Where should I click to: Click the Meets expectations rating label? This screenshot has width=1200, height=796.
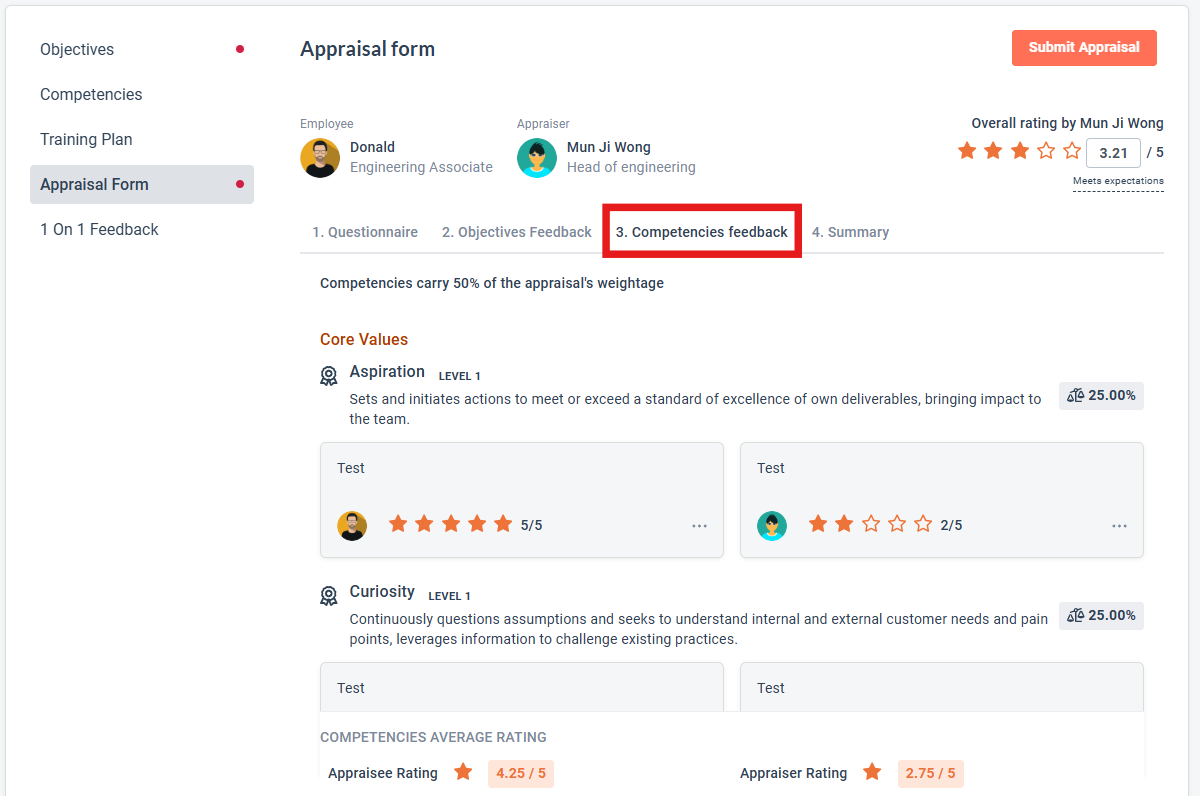coord(1118,181)
